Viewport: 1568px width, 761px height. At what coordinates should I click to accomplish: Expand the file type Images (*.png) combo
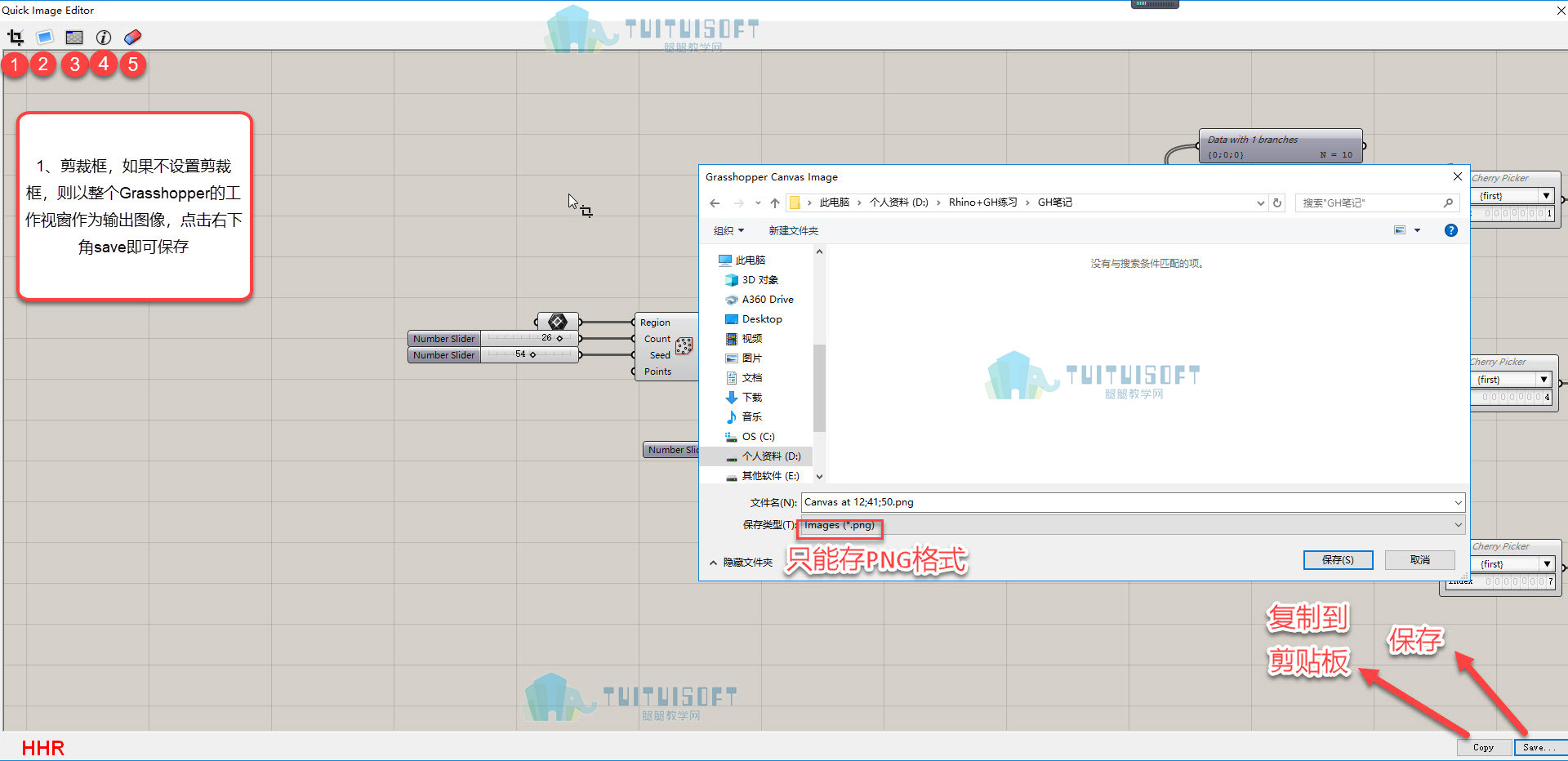click(1131, 525)
